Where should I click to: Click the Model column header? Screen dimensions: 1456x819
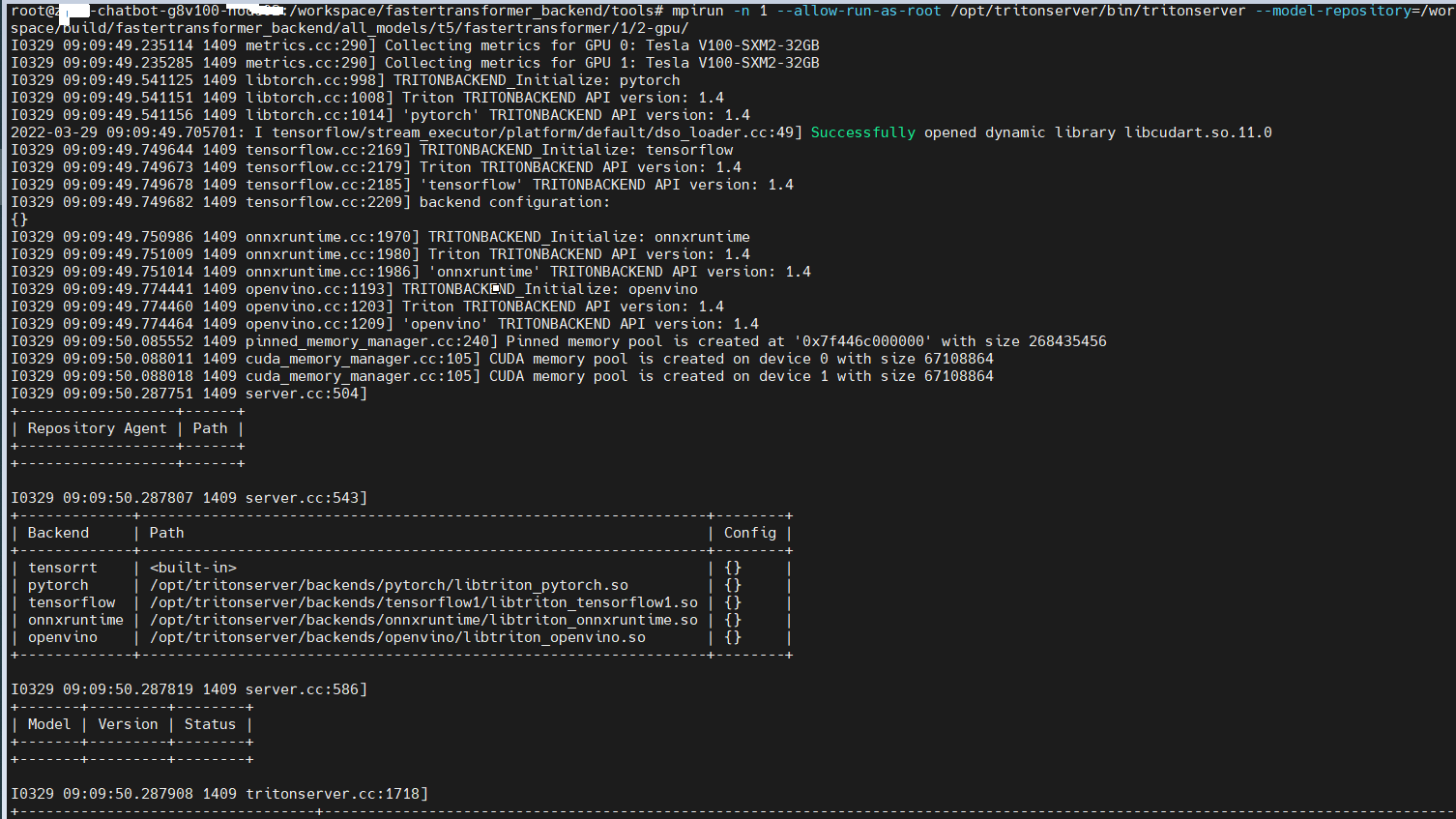coord(48,723)
